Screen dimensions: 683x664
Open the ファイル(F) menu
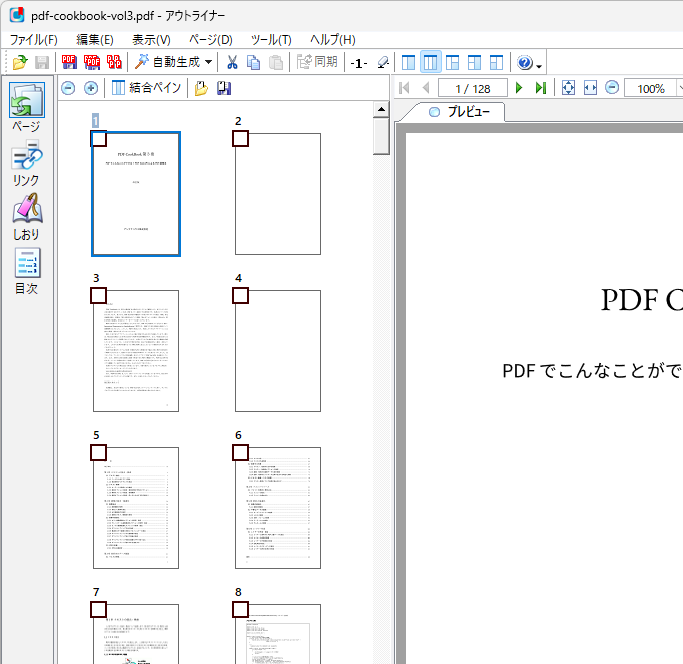(x=34, y=39)
